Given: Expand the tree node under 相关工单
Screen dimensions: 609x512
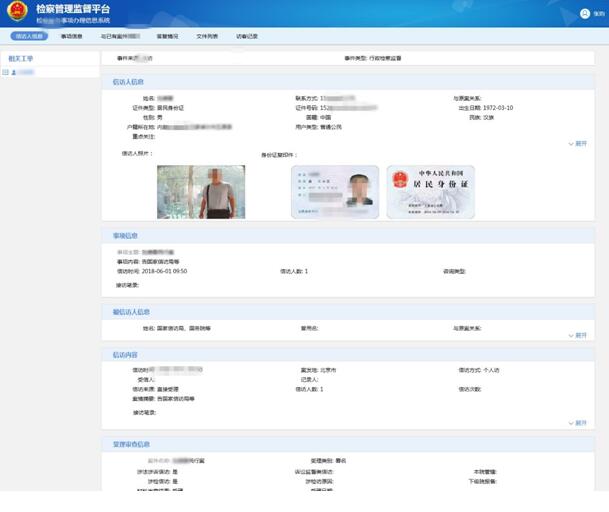Looking at the screenshot, I should [x=6, y=73].
